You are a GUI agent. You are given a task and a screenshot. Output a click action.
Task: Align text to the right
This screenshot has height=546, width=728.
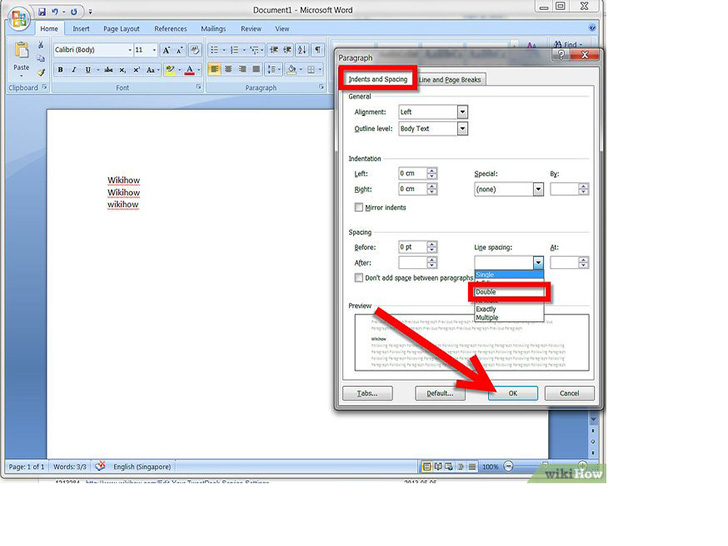(242, 70)
